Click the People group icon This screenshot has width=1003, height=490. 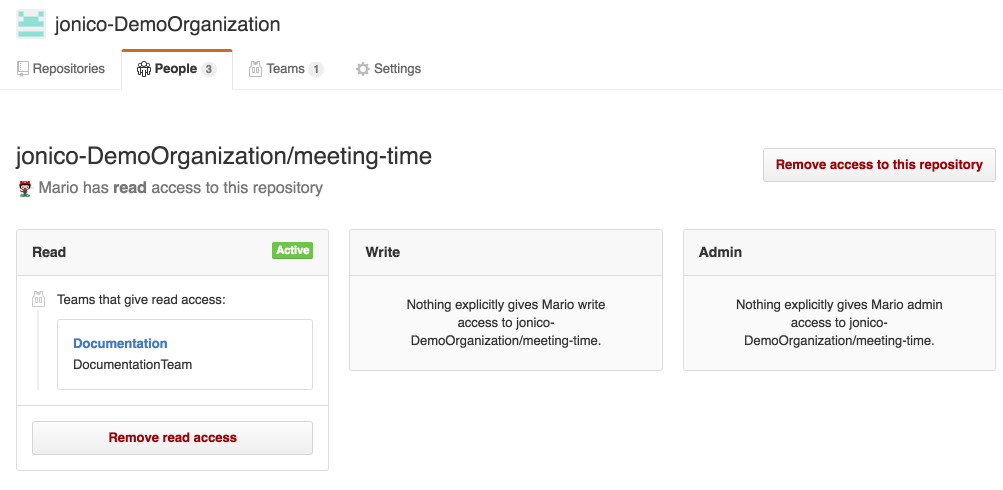[x=144, y=69]
